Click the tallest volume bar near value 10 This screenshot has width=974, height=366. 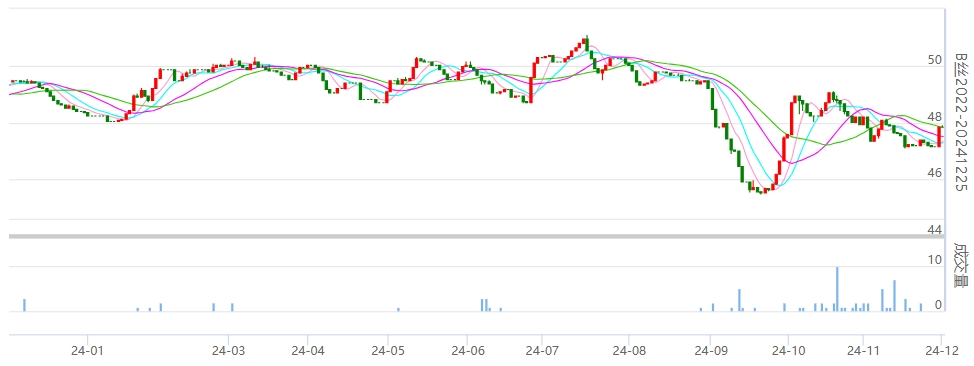837,289
